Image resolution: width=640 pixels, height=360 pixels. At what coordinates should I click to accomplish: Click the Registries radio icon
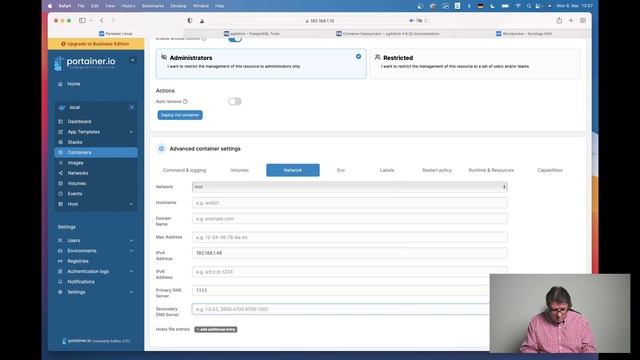coord(60,261)
